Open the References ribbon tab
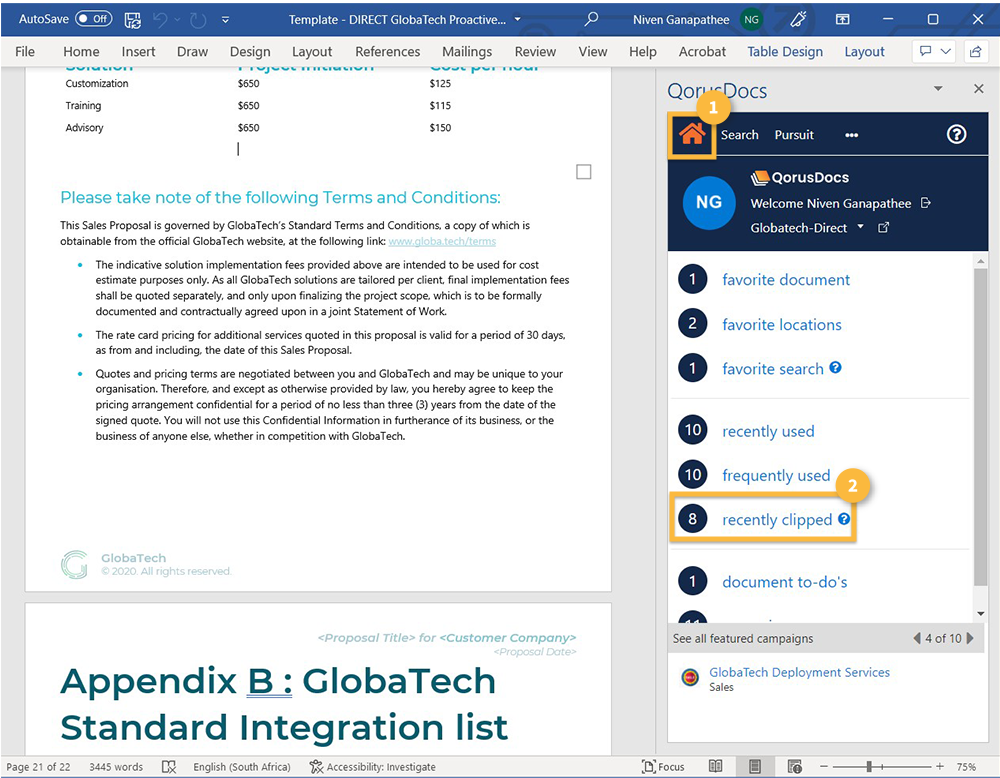The image size is (1000, 778). [x=387, y=52]
